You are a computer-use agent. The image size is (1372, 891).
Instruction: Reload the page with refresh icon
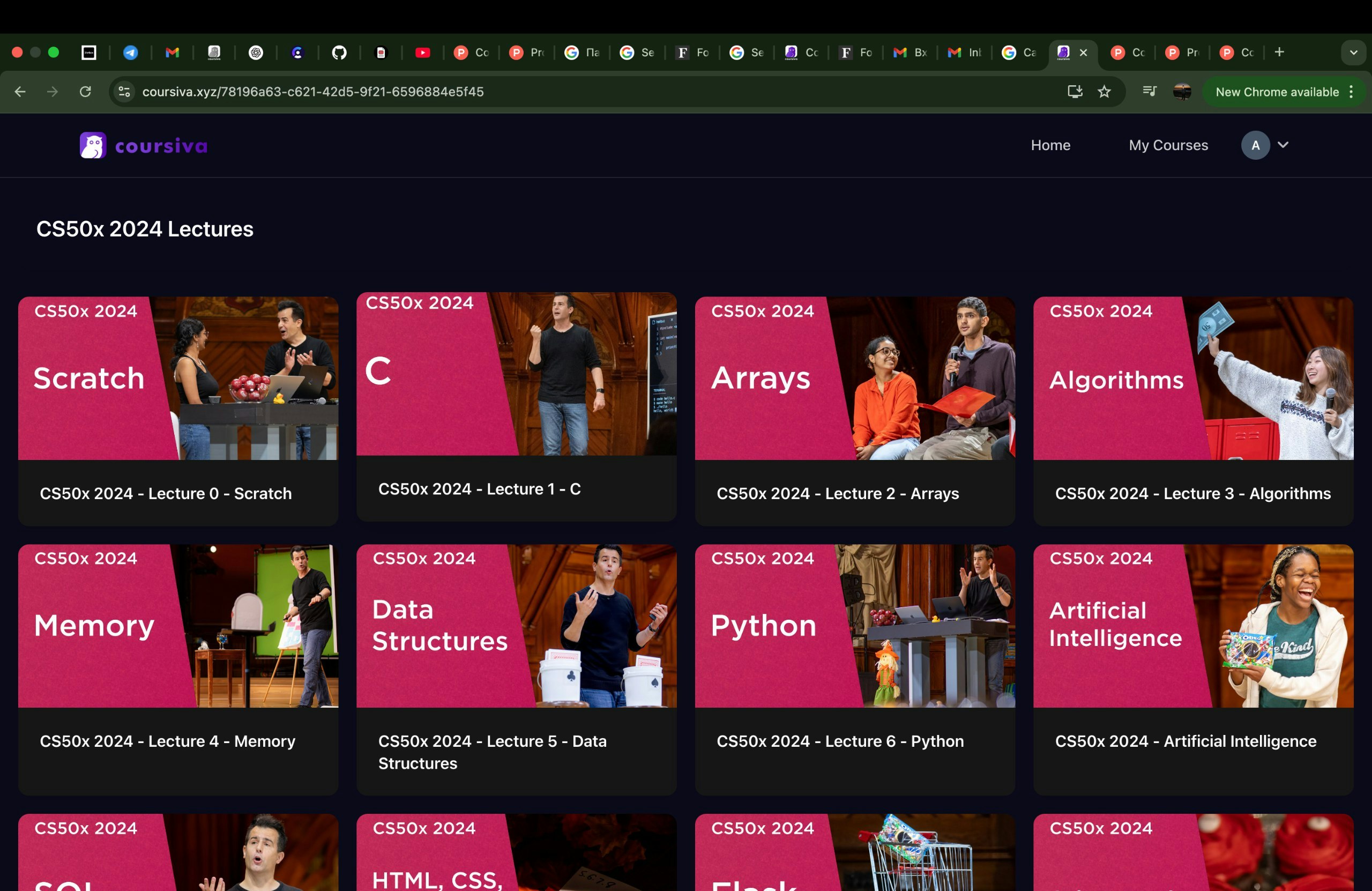point(85,92)
